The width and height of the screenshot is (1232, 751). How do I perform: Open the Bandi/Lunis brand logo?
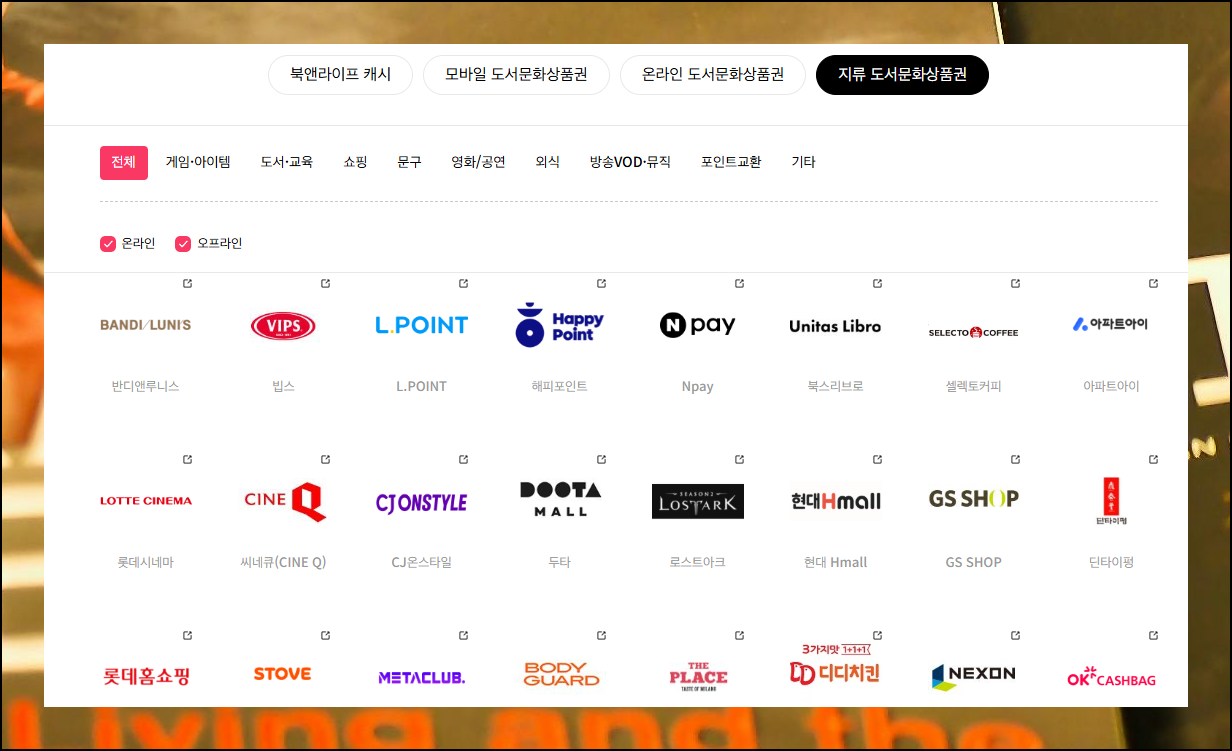[146, 325]
